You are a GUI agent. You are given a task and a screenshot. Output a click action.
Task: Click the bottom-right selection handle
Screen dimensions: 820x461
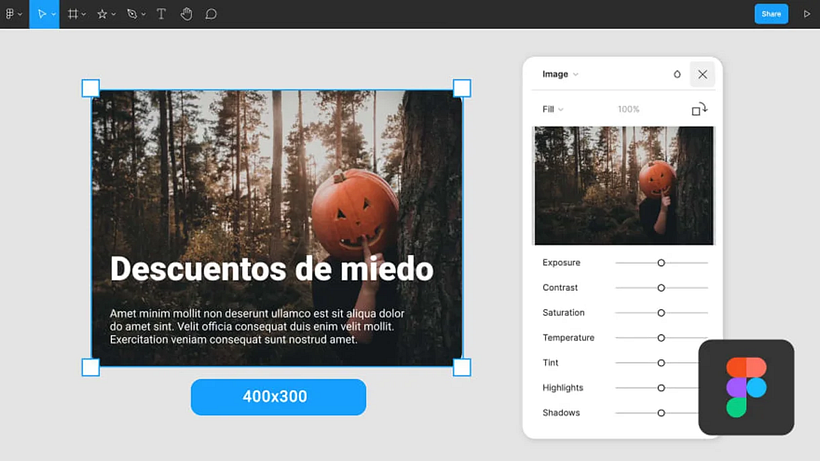point(462,367)
